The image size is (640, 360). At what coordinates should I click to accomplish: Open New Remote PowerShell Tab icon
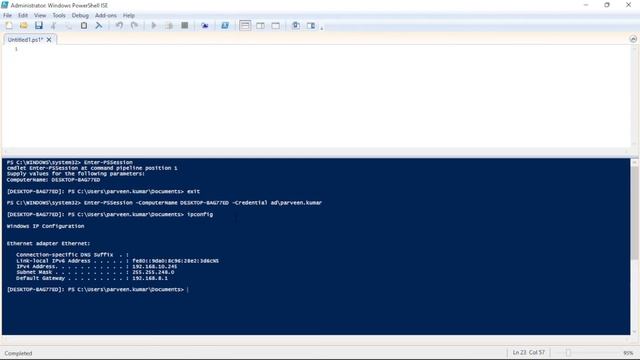coord(204,25)
